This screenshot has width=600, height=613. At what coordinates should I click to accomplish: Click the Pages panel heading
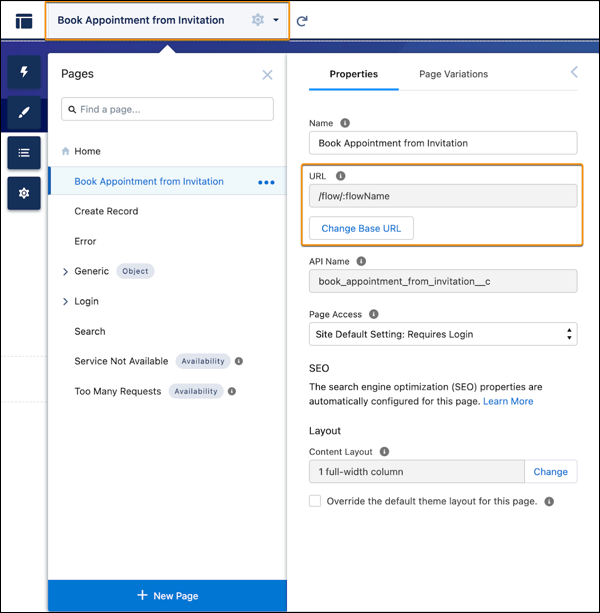click(x=77, y=74)
